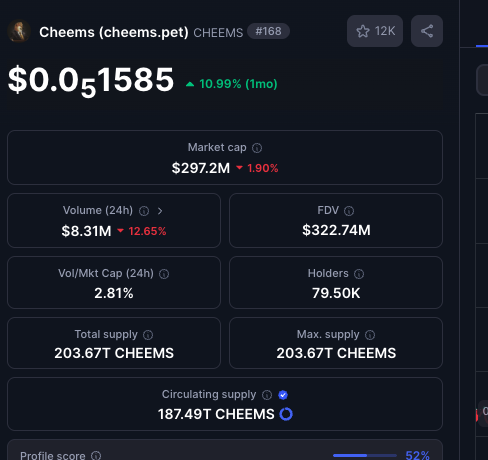
Task: Show Market cap info tooltip icon
Action: pyautogui.click(x=257, y=148)
